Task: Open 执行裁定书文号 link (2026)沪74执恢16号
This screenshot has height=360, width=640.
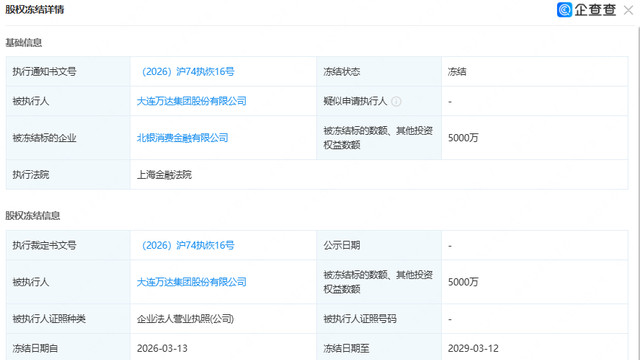Action: click(187, 245)
